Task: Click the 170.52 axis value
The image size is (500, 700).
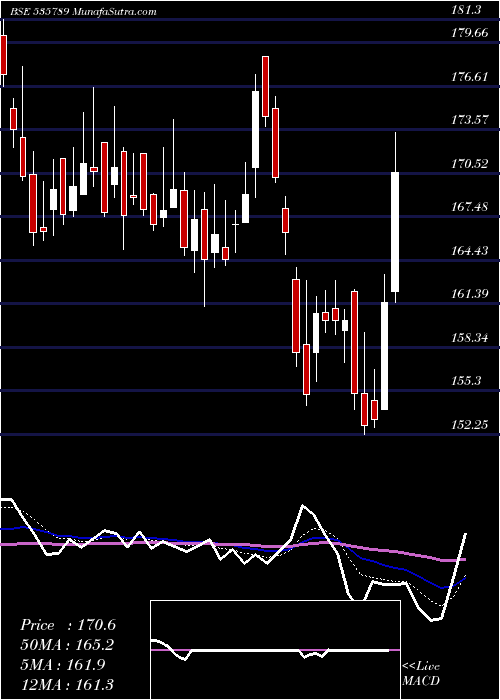Action: click(x=469, y=164)
